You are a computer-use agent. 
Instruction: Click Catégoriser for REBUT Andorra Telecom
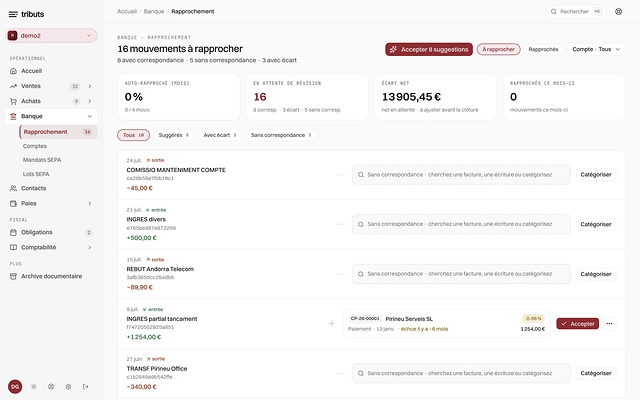(596, 274)
